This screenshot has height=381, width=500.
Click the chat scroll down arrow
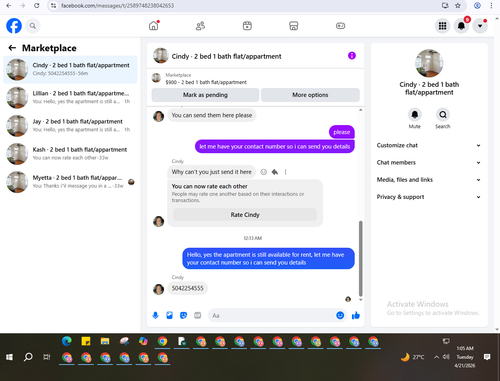coord(360,300)
